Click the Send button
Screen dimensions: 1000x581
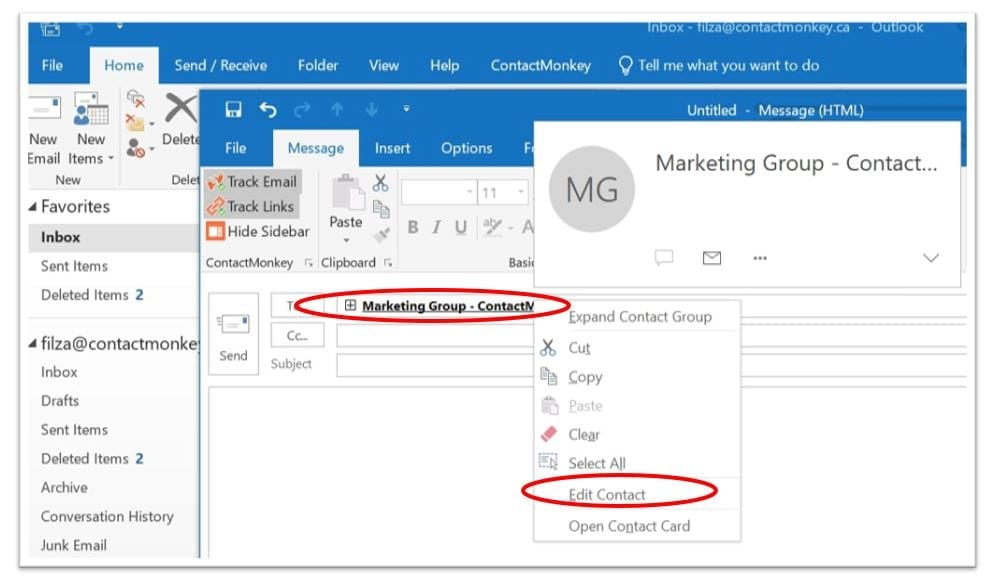[x=232, y=343]
